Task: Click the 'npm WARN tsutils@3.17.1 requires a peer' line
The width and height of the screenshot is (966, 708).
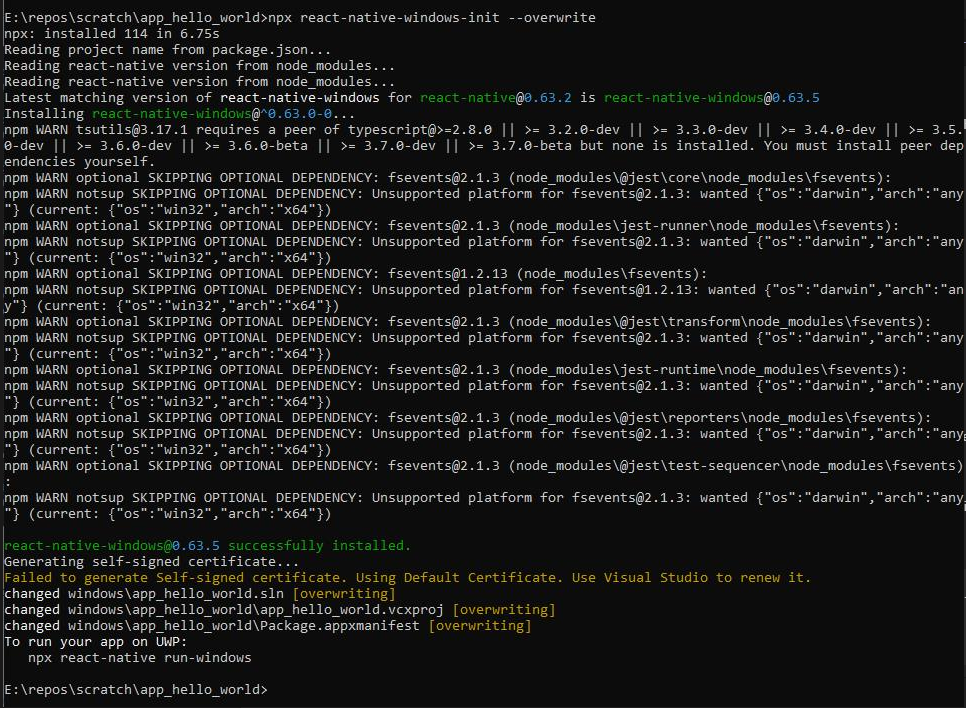Action: click(483, 129)
